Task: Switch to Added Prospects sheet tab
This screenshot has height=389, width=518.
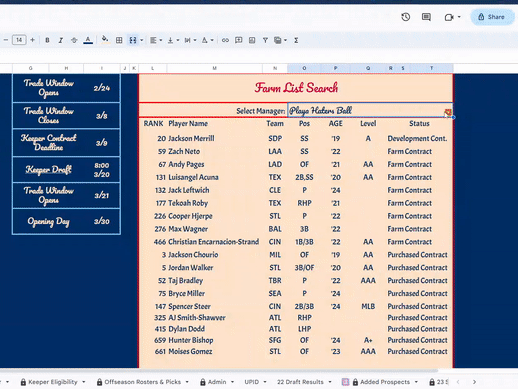Action: point(385,382)
